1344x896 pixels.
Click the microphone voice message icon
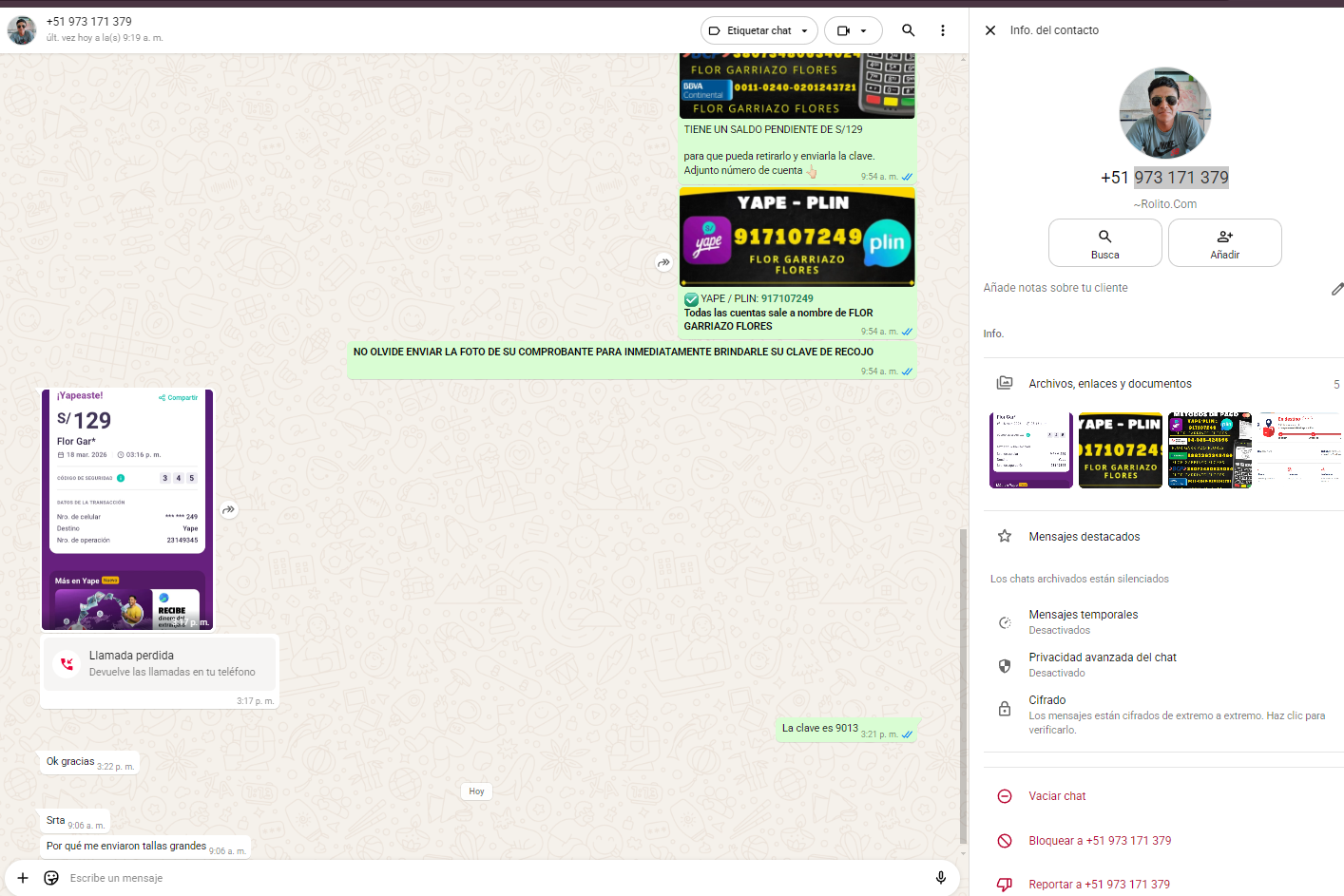(940, 878)
